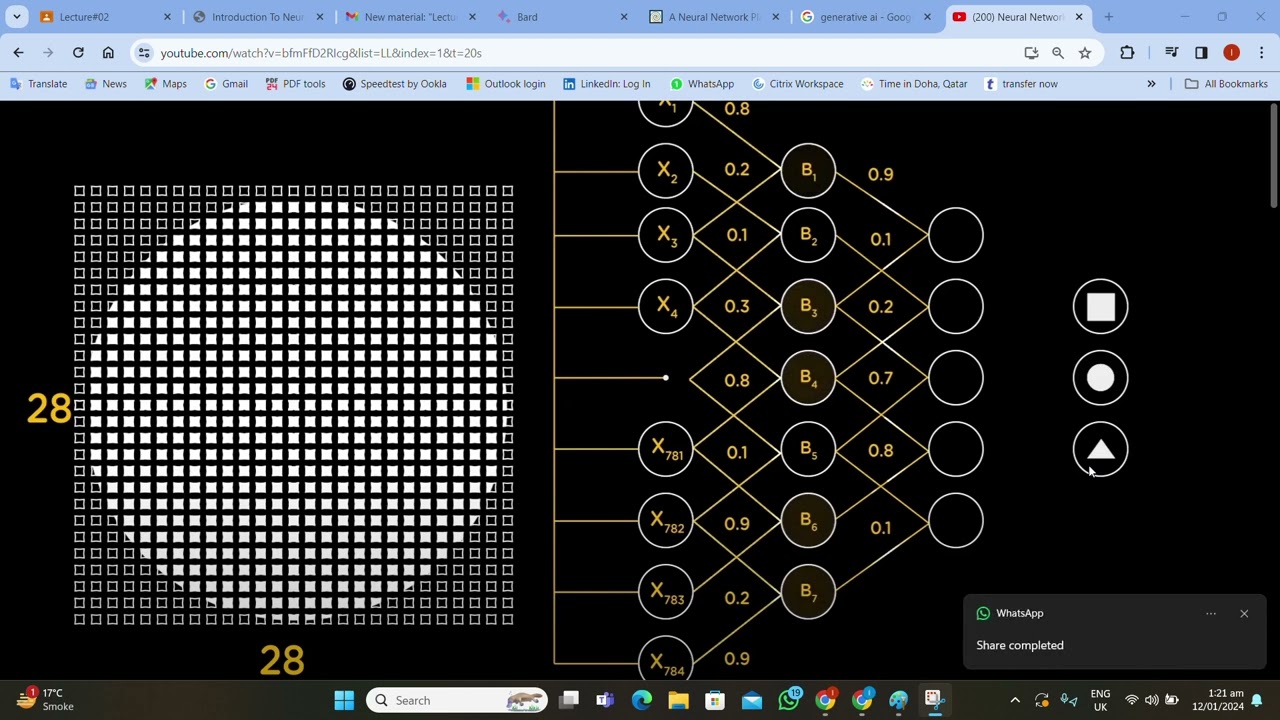Viewport: 1280px width, 720px height.
Task: Reload the YouTube page
Action: click(78, 53)
